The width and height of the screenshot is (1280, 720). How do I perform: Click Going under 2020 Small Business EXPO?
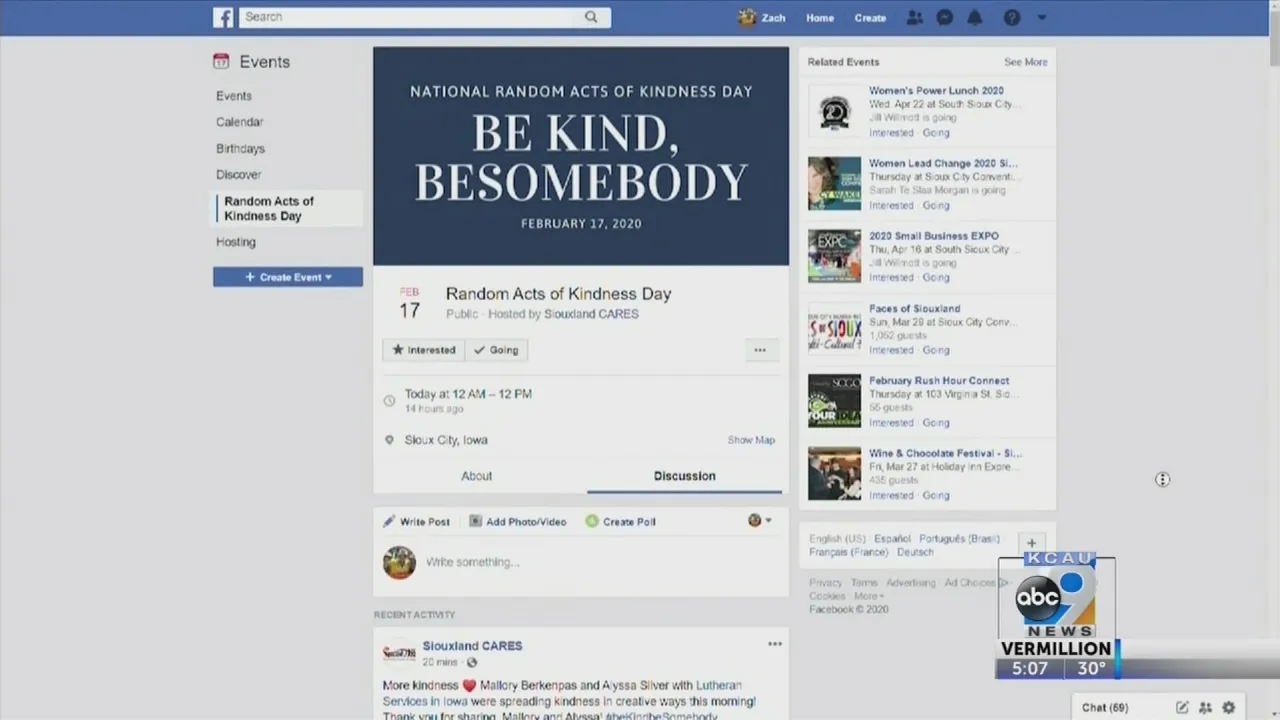click(x=936, y=278)
